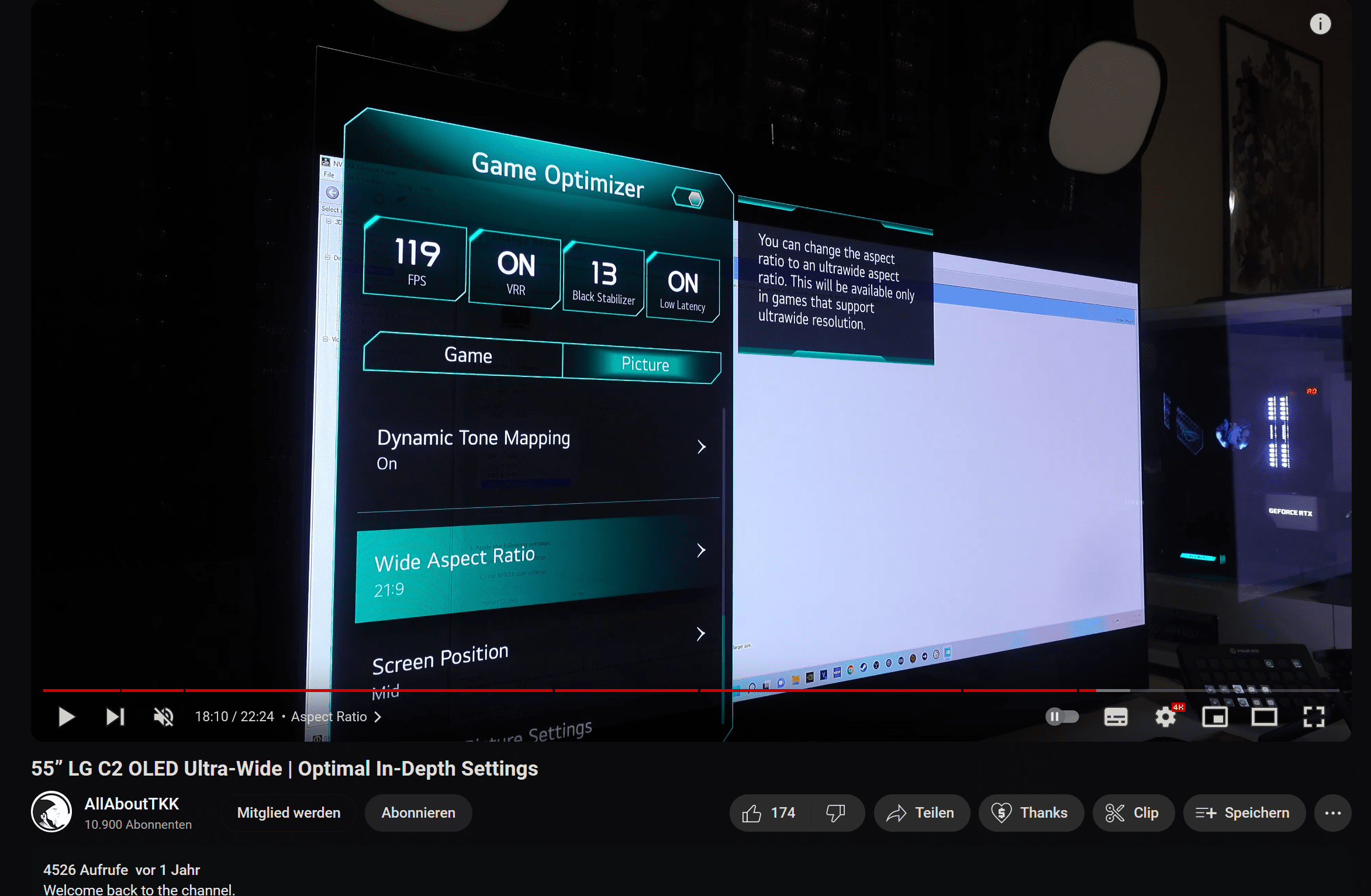
Task: Open the info card icon
Action: click(1320, 24)
